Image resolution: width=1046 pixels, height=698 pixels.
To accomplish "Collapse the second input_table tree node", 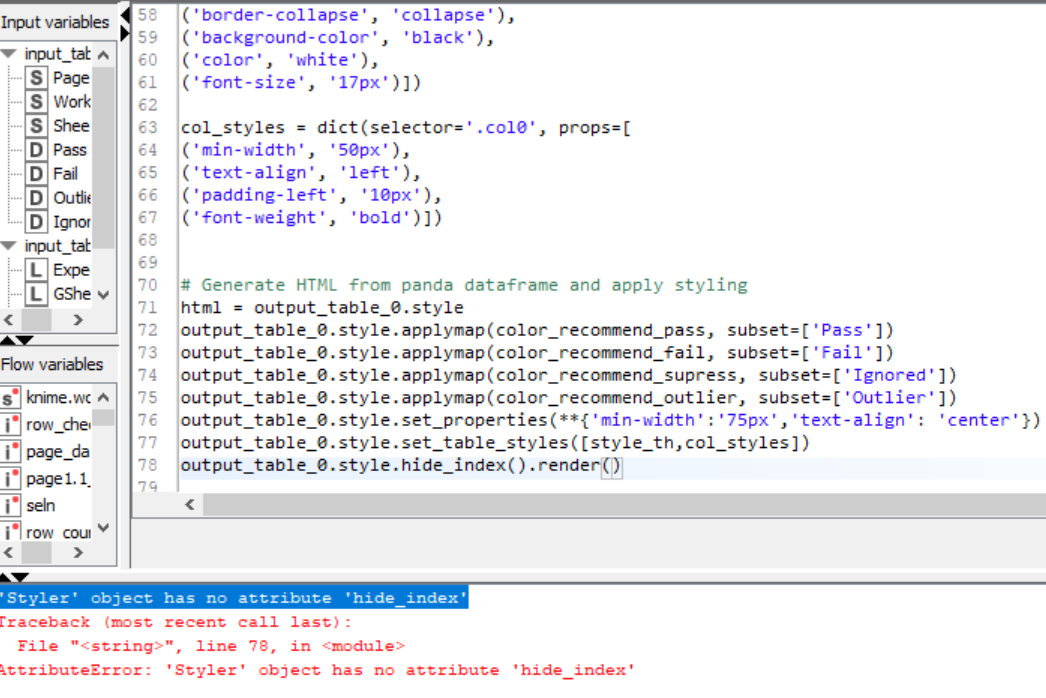I will pos(9,246).
